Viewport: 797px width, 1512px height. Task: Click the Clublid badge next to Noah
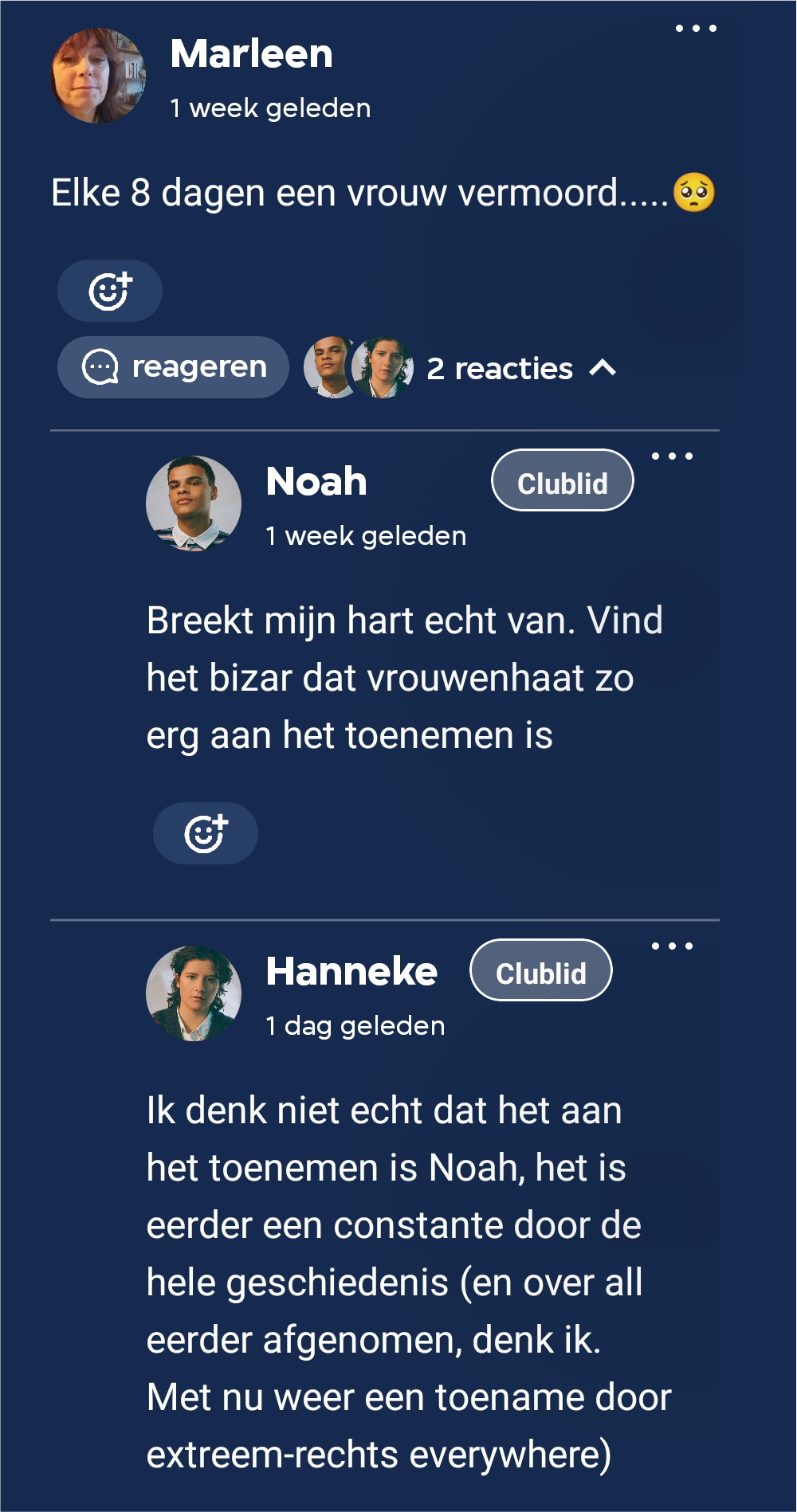click(563, 480)
